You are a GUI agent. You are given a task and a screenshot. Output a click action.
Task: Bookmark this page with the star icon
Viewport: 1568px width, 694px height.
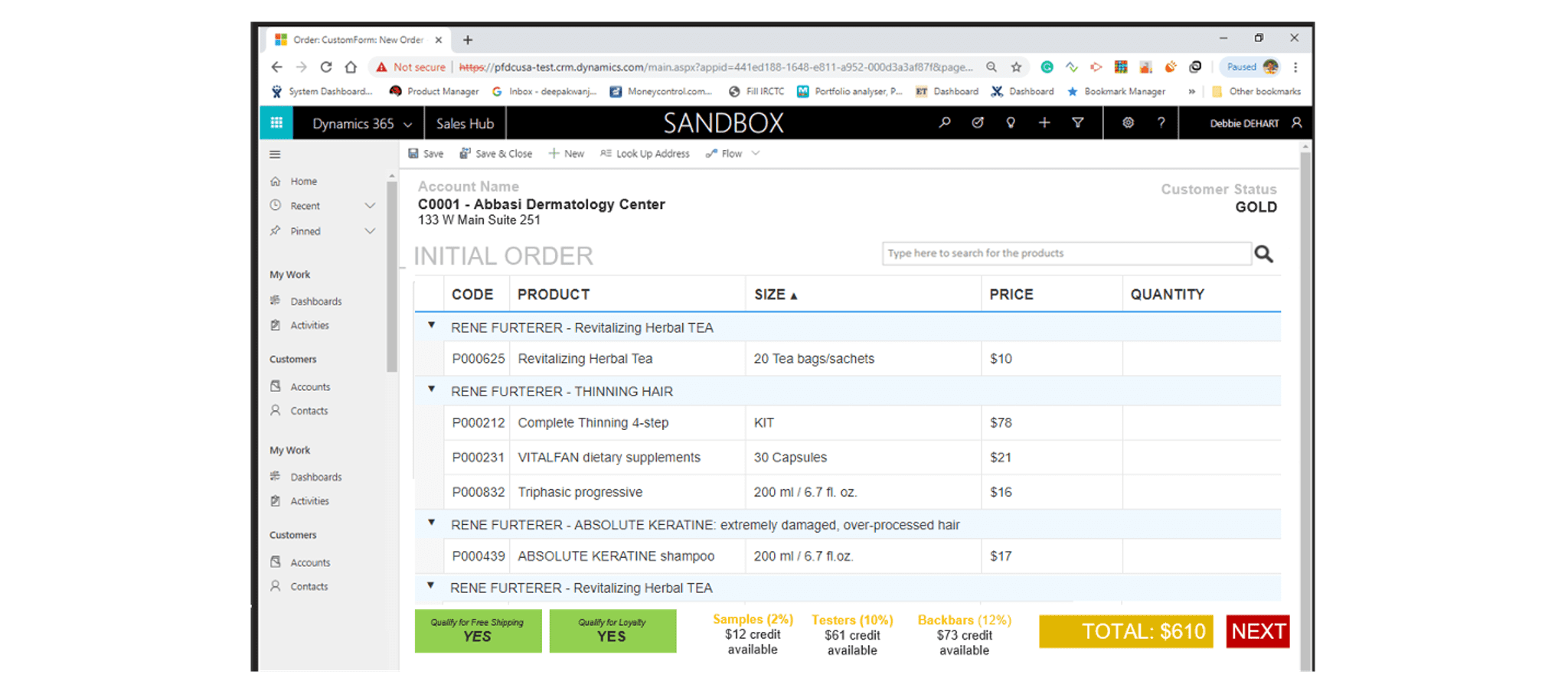click(1016, 67)
